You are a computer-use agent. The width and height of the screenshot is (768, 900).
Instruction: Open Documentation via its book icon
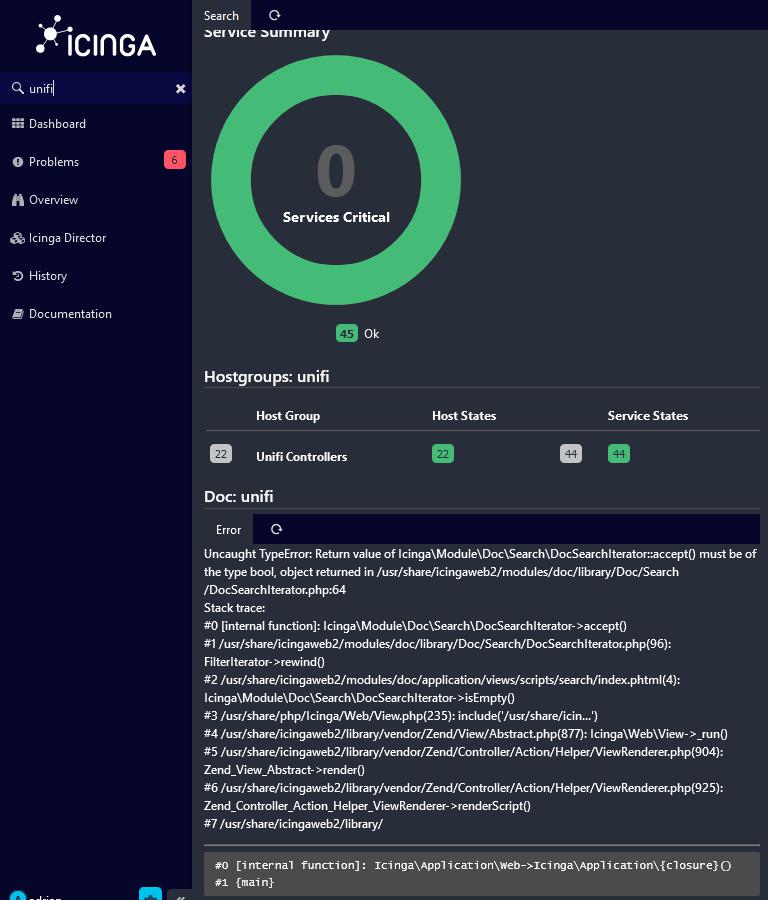[x=18, y=313]
